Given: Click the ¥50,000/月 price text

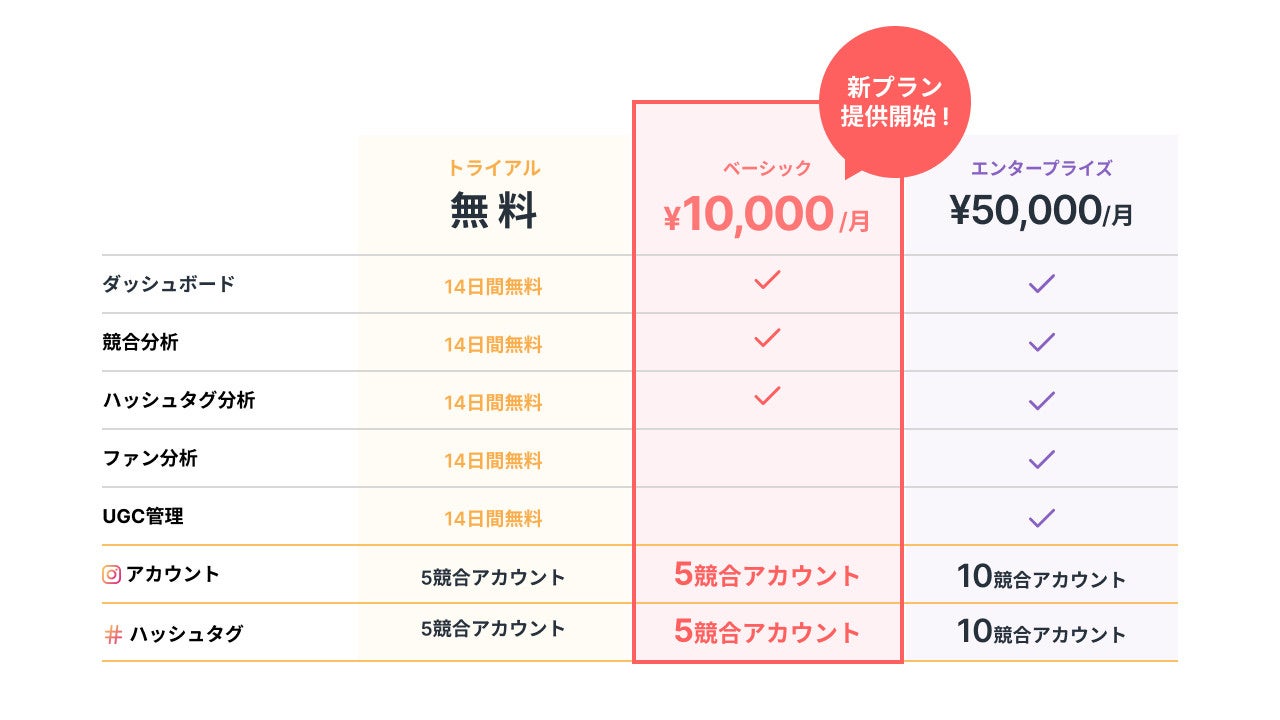Looking at the screenshot, I should click(x=1041, y=211).
